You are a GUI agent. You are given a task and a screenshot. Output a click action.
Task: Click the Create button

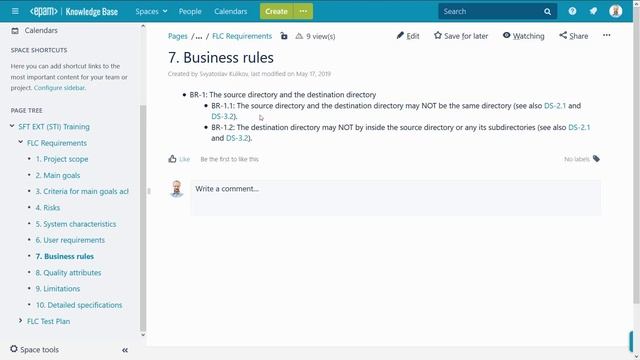(x=276, y=11)
